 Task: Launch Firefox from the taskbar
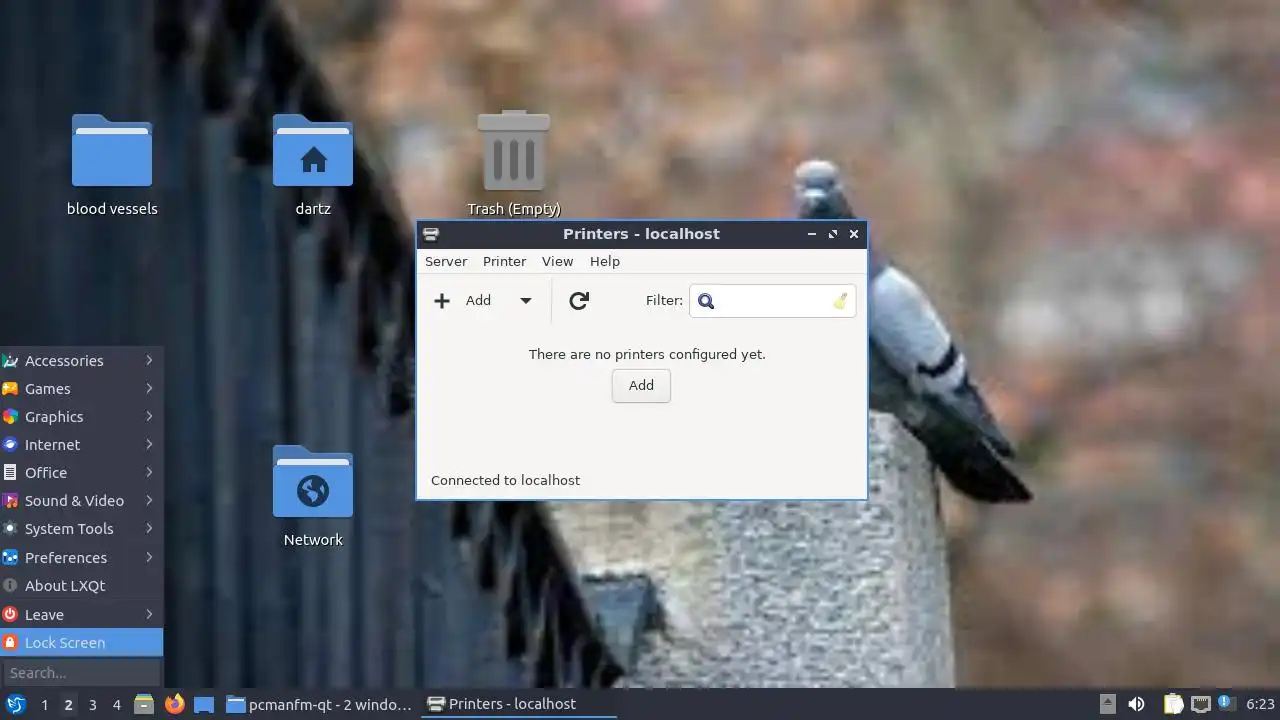[x=174, y=704]
